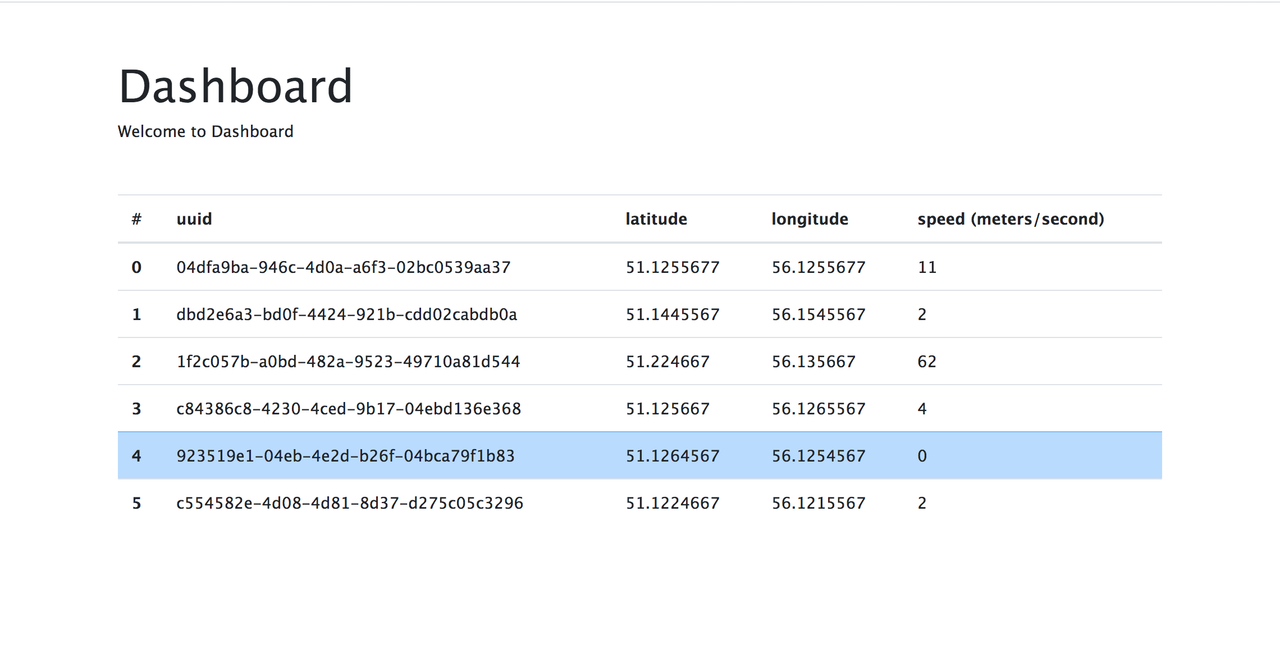Select uuid 923519e1-04eb-4e2d-b26f-04bca79f1b83
The image size is (1280, 648).
point(346,456)
